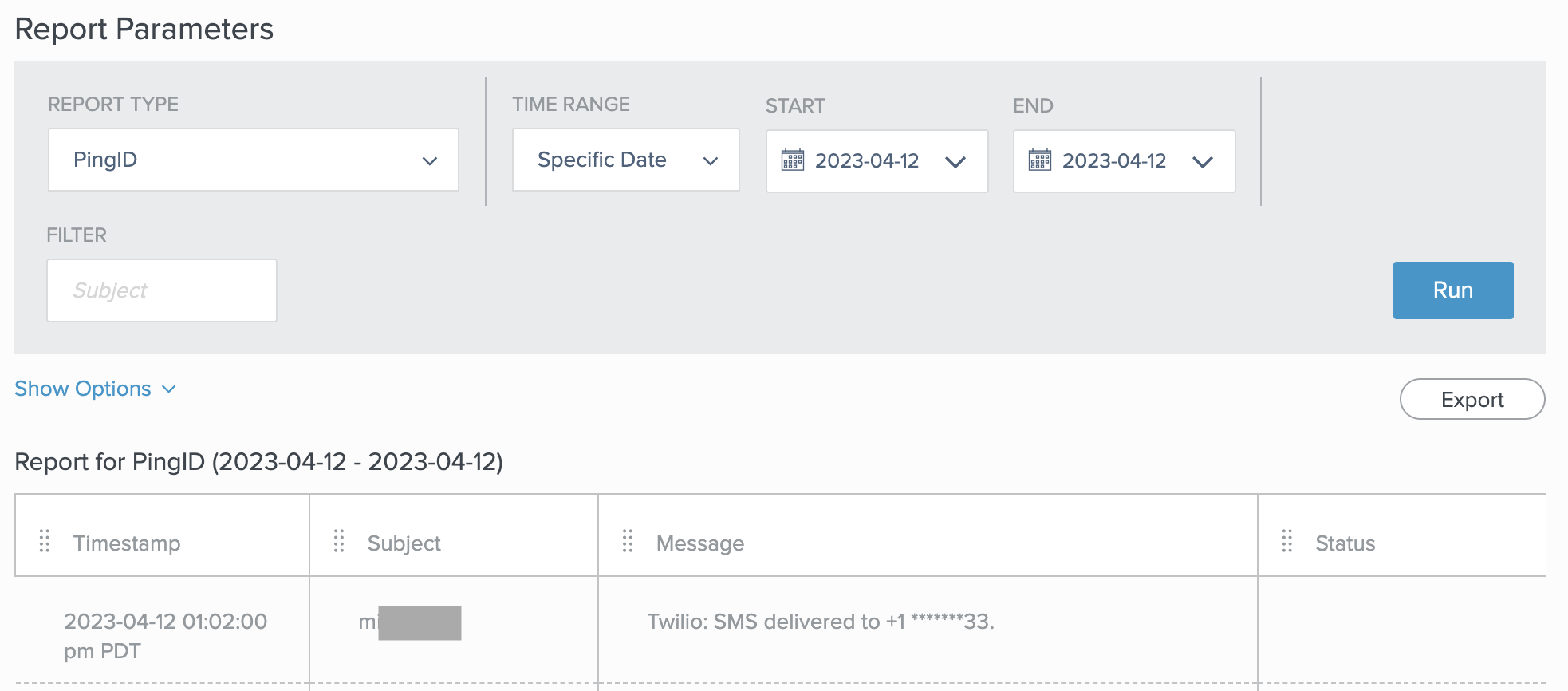Screen dimensions: 1568x691
Task: Open the Report Type PingID dropdown
Action: (253, 160)
